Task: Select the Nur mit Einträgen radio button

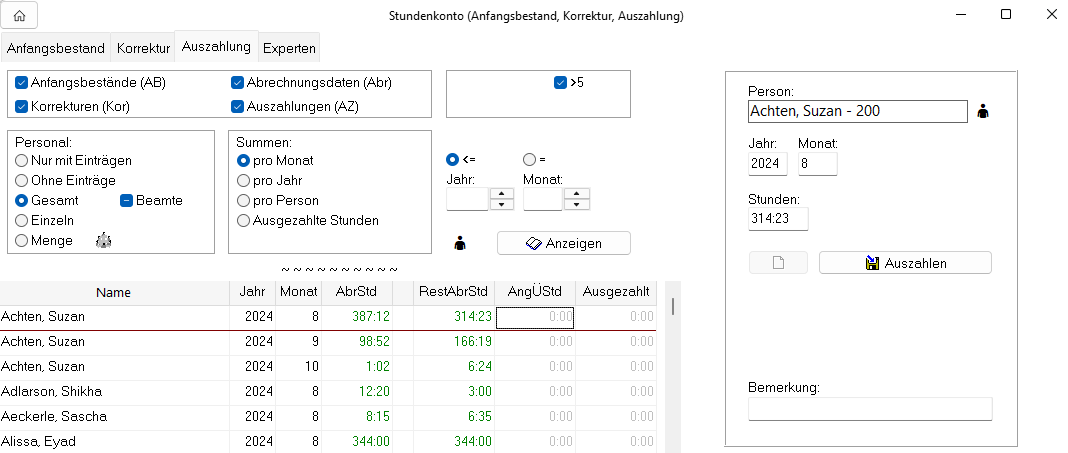Action: (22, 160)
